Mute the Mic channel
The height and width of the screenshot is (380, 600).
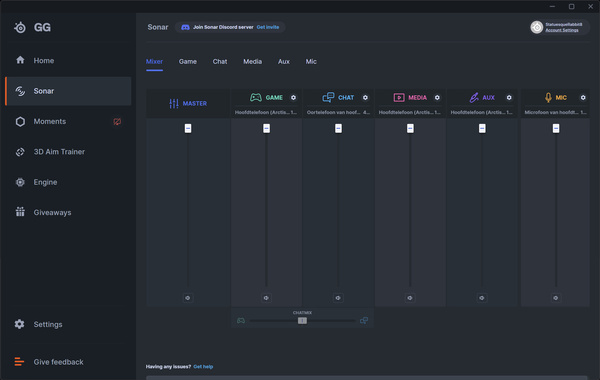tap(556, 298)
